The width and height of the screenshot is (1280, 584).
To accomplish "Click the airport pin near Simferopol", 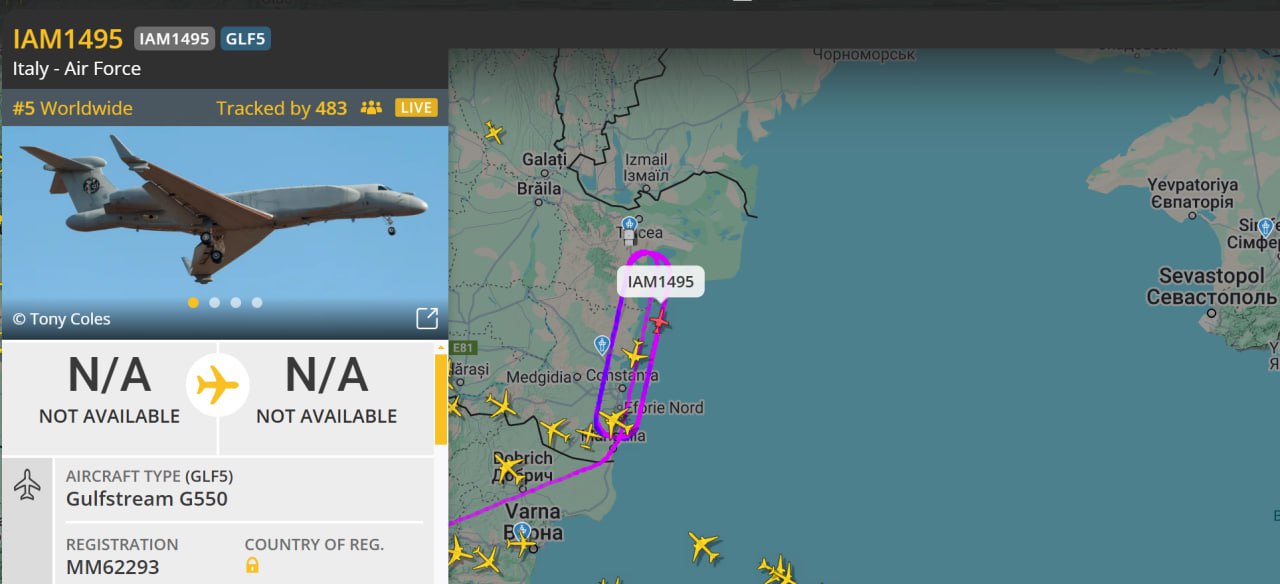I will coord(1265,227).
